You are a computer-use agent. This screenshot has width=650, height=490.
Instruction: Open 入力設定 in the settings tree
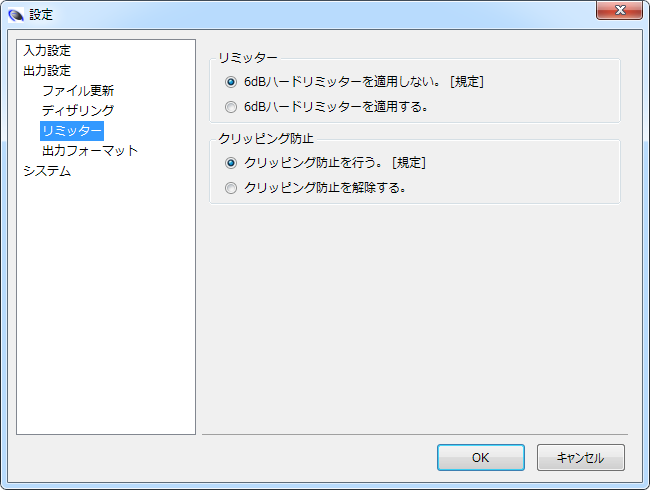tap(47, 50)
